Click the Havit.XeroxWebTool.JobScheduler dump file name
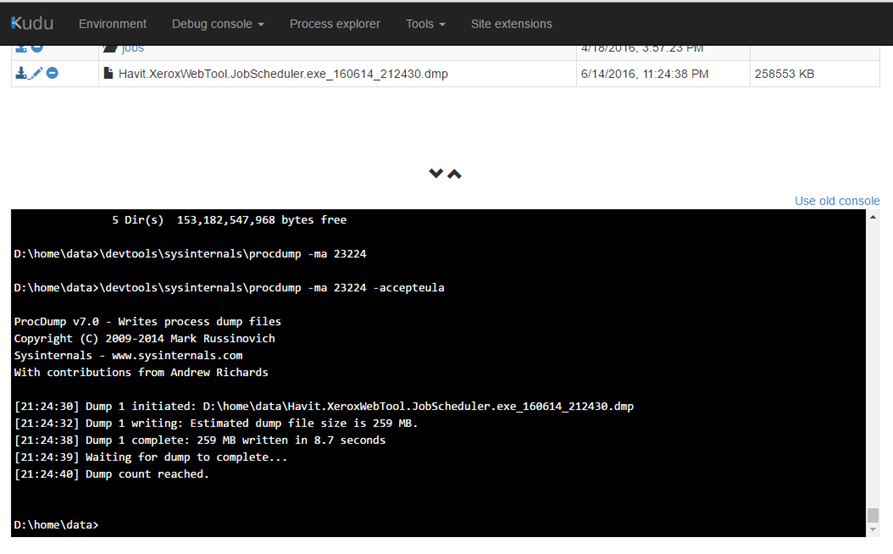Image resolution: width=893 pixels, height=554 pixels. point(282,74)
